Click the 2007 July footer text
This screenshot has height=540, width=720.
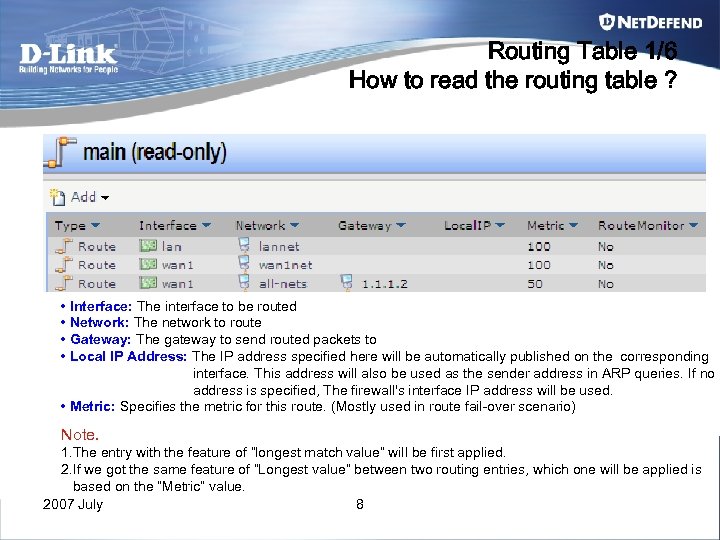pyautogui.click(x=73, y=504)
